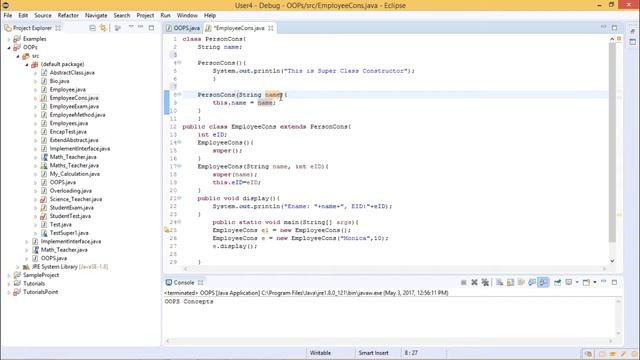Screen dimensions: 640x360
Task: Select EmployeeCons.java in Project Explorer
Action: [x=74, y=98]
